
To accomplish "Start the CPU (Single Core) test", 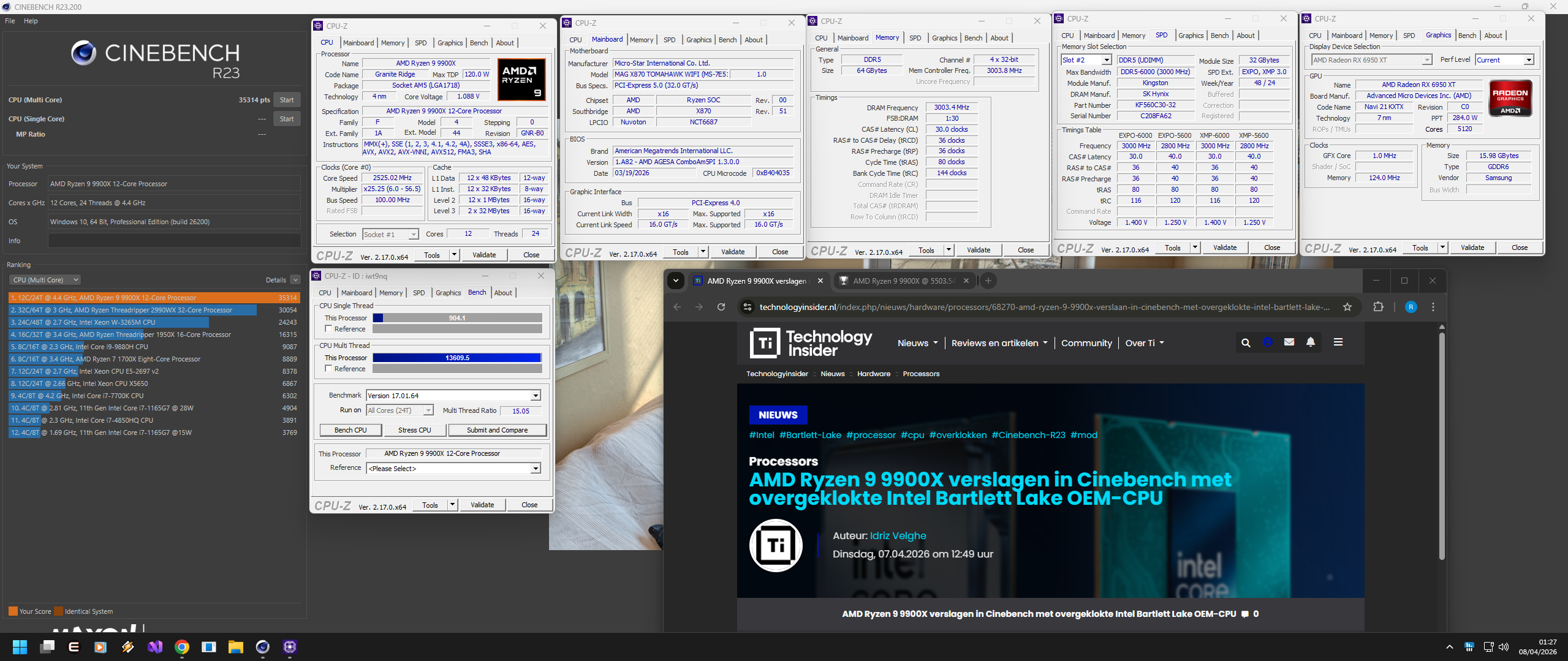I will coord(287,119).
